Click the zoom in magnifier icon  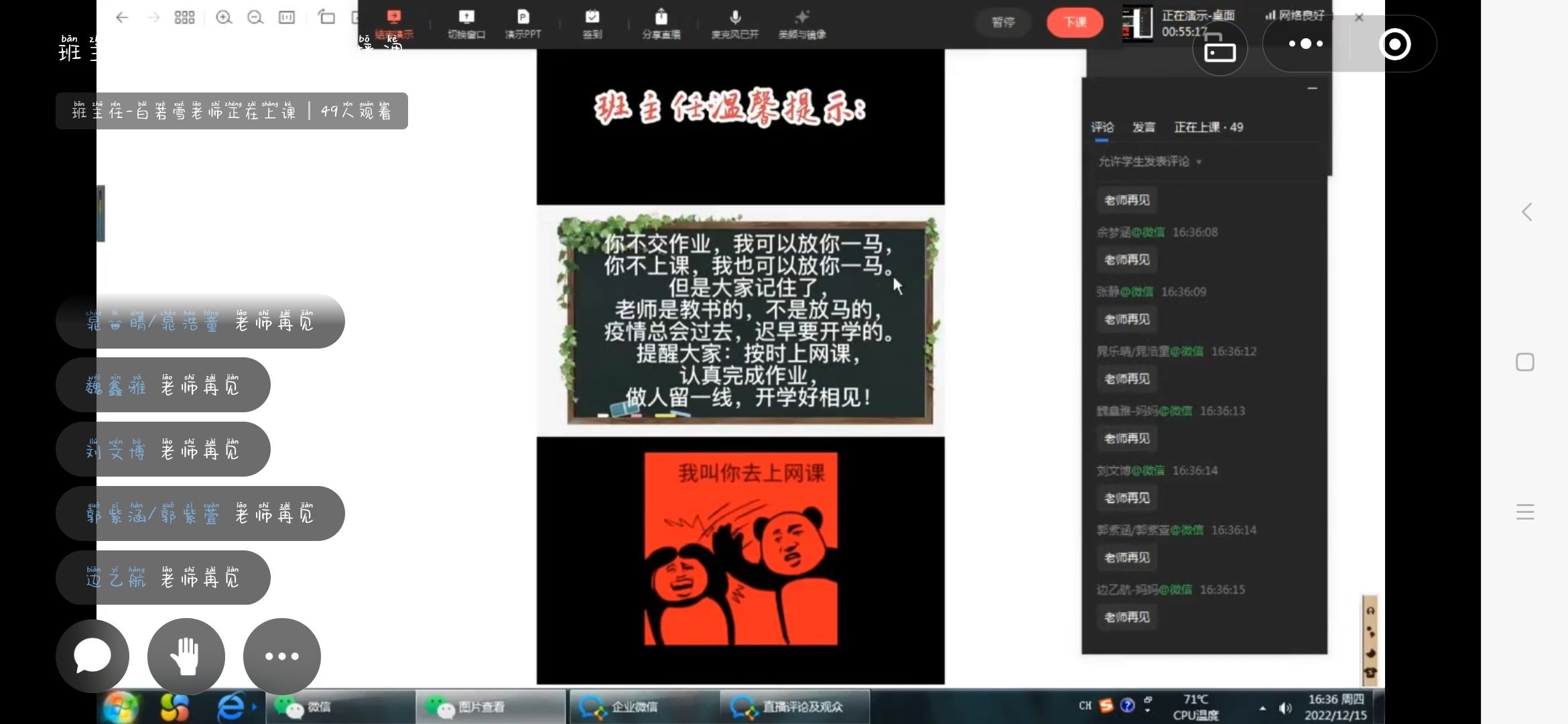[224, 17]
